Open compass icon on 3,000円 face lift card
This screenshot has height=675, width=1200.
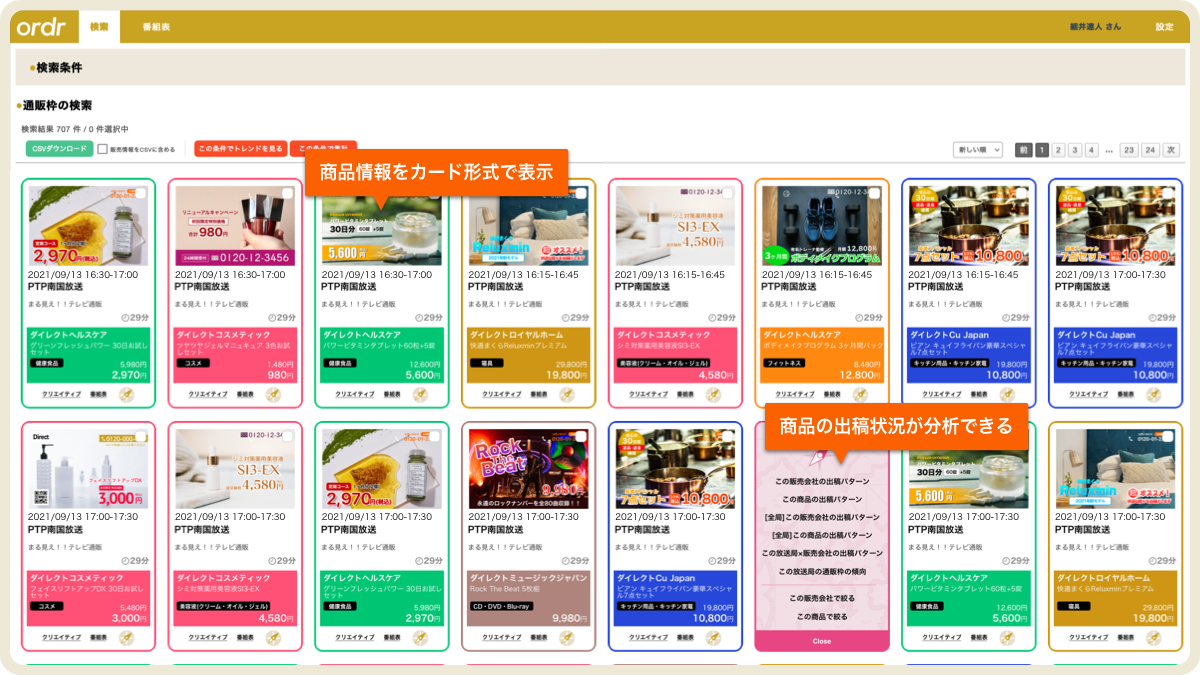(126, 637)
